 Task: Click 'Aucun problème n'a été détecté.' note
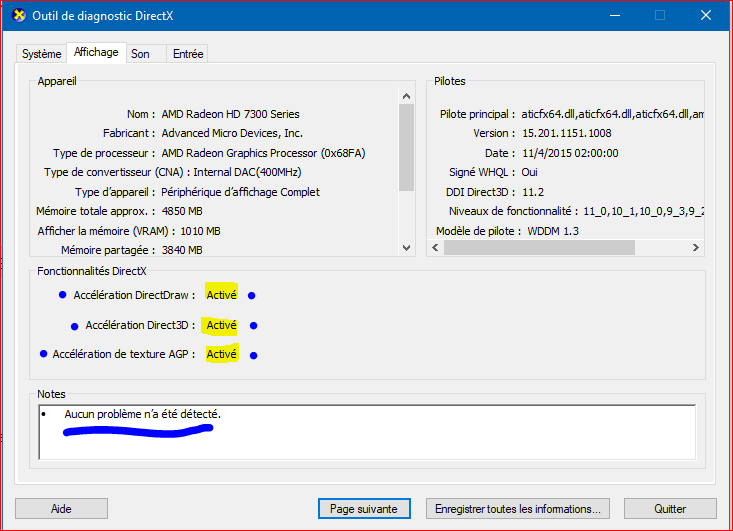[143, 414]
